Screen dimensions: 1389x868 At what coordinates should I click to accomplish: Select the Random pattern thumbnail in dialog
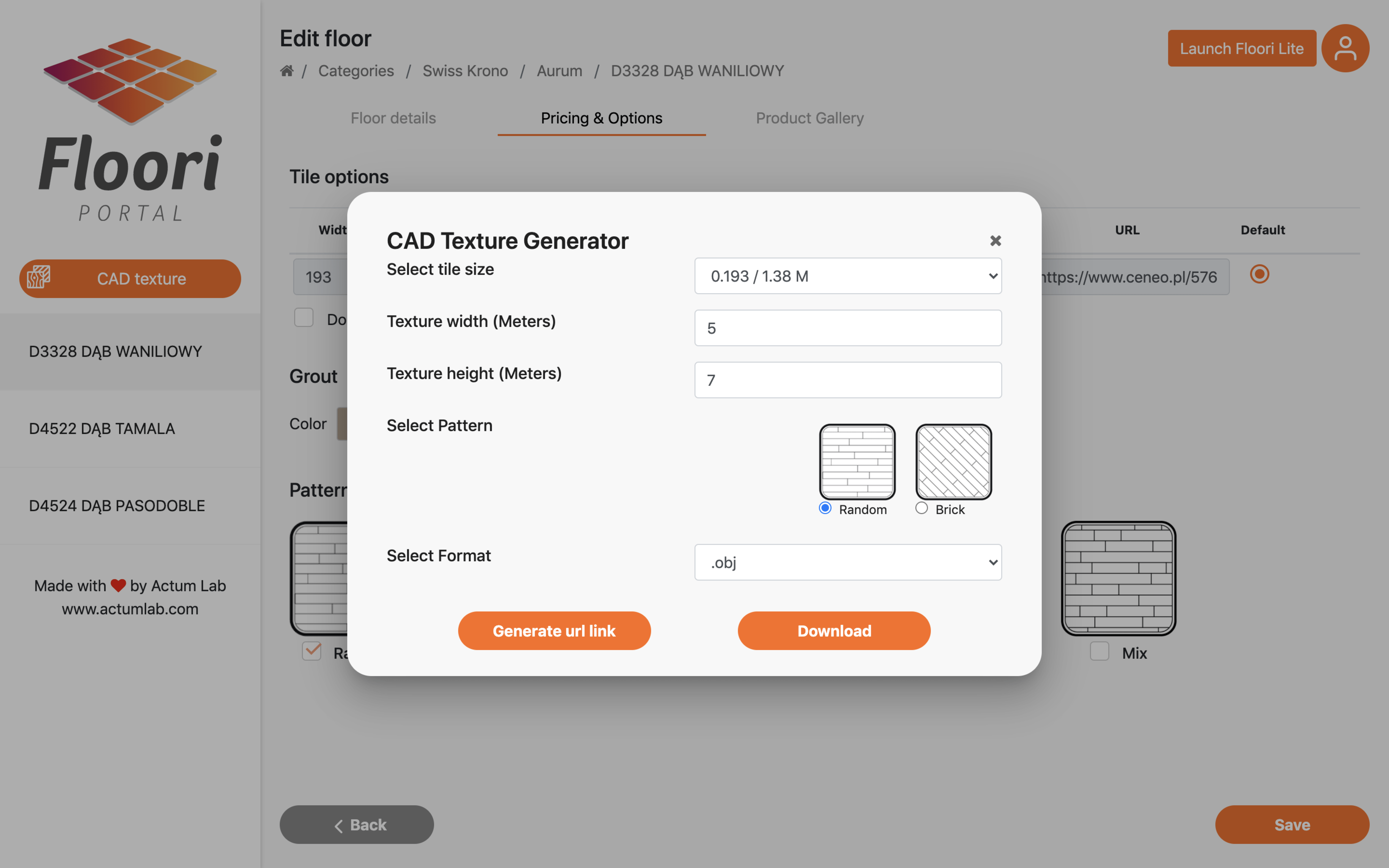pyautogui.click(x=857, y=461)
